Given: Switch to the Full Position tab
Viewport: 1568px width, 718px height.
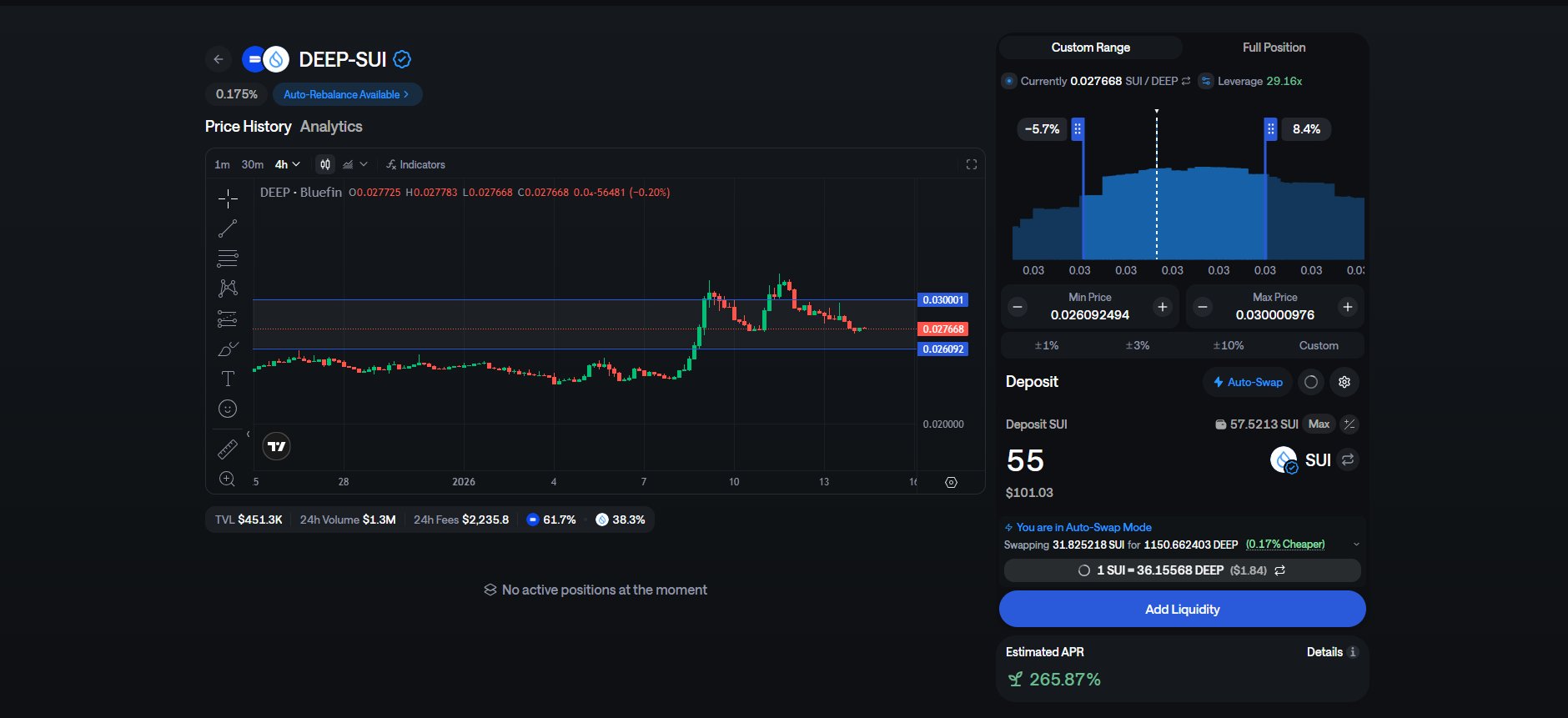Looking at the screenshot, I should tap(1274, 48).
